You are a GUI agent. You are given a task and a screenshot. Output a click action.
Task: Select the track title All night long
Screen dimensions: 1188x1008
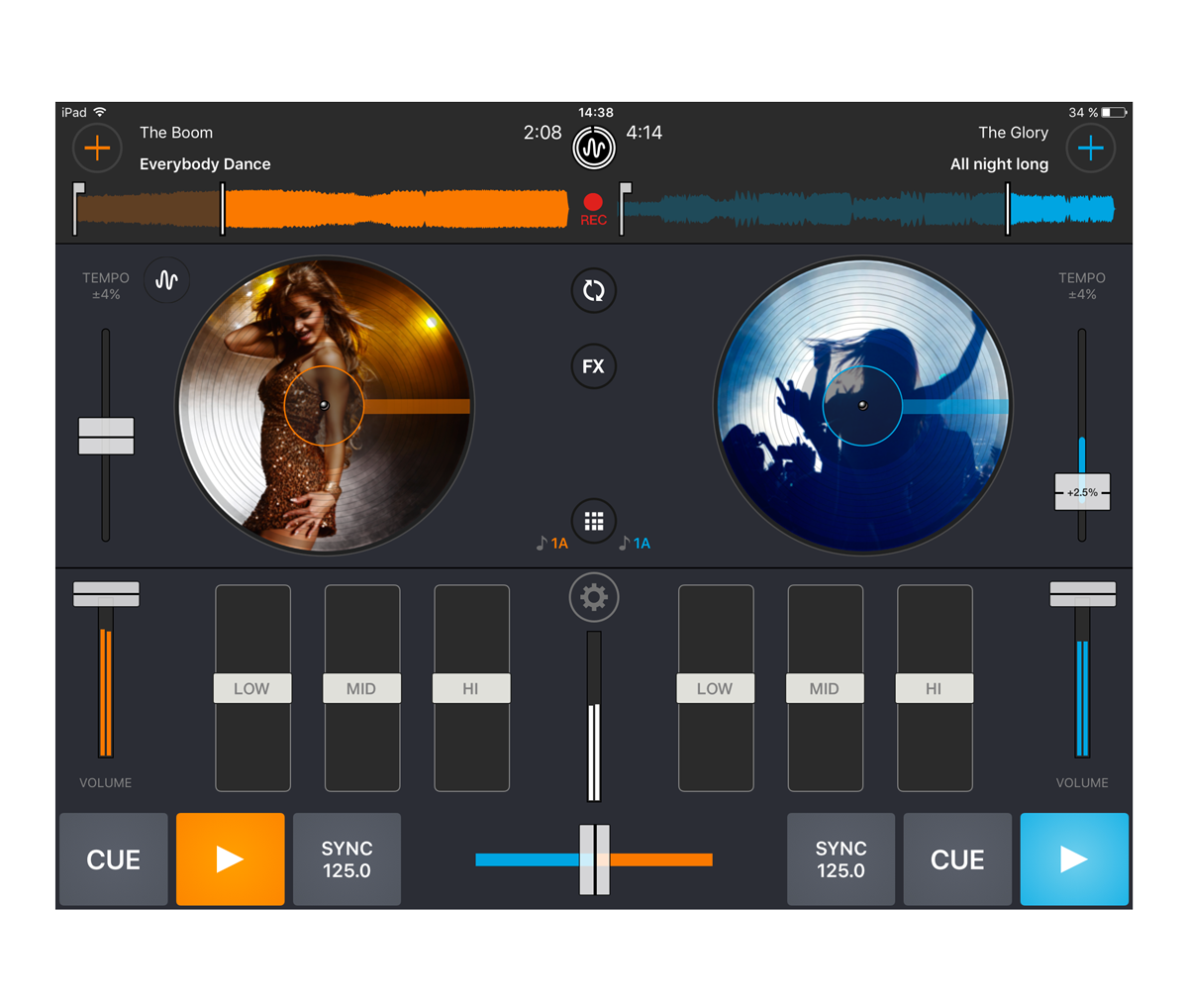coord(1000,163)
